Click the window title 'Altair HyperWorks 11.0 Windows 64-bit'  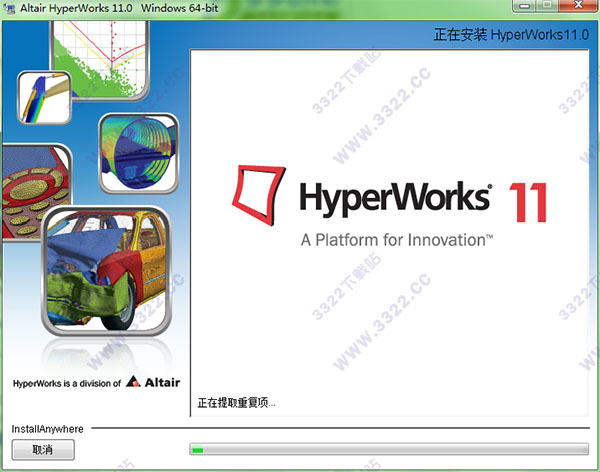pyautogui.click(x=119, y=8)
